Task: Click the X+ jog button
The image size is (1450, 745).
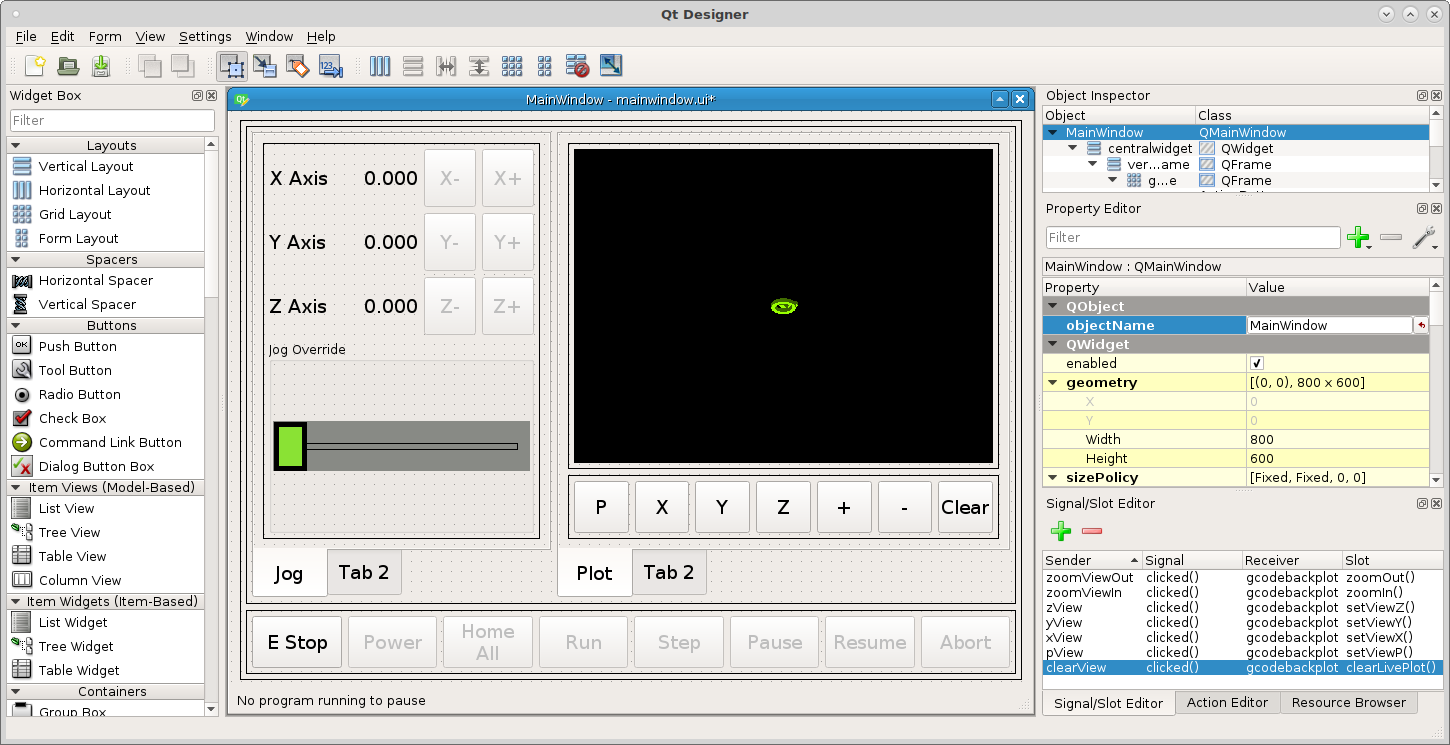Action: [508, 178]
